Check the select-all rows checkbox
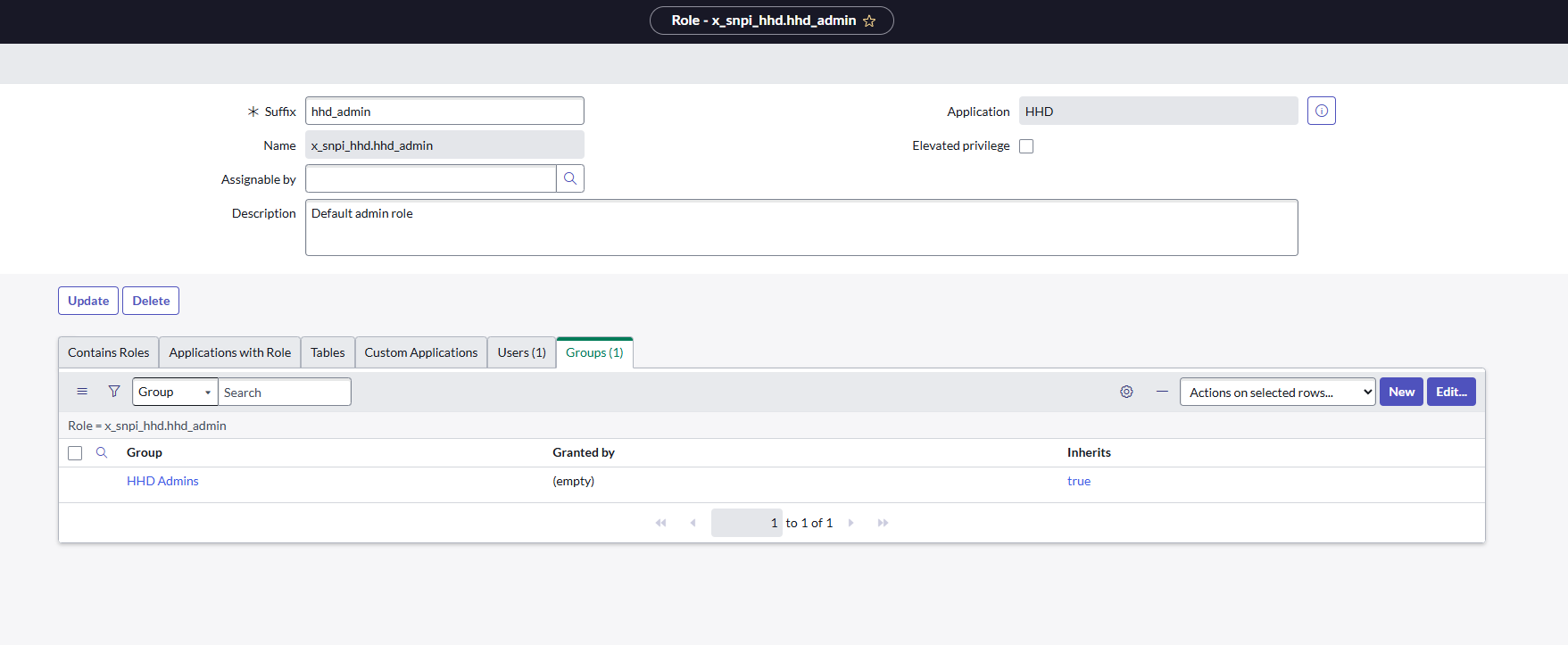1568x645 pixels. (75, 453)
